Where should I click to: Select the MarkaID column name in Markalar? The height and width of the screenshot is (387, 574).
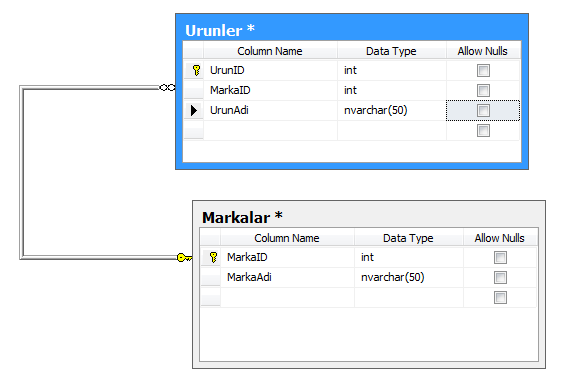click(x=287, y=257)
